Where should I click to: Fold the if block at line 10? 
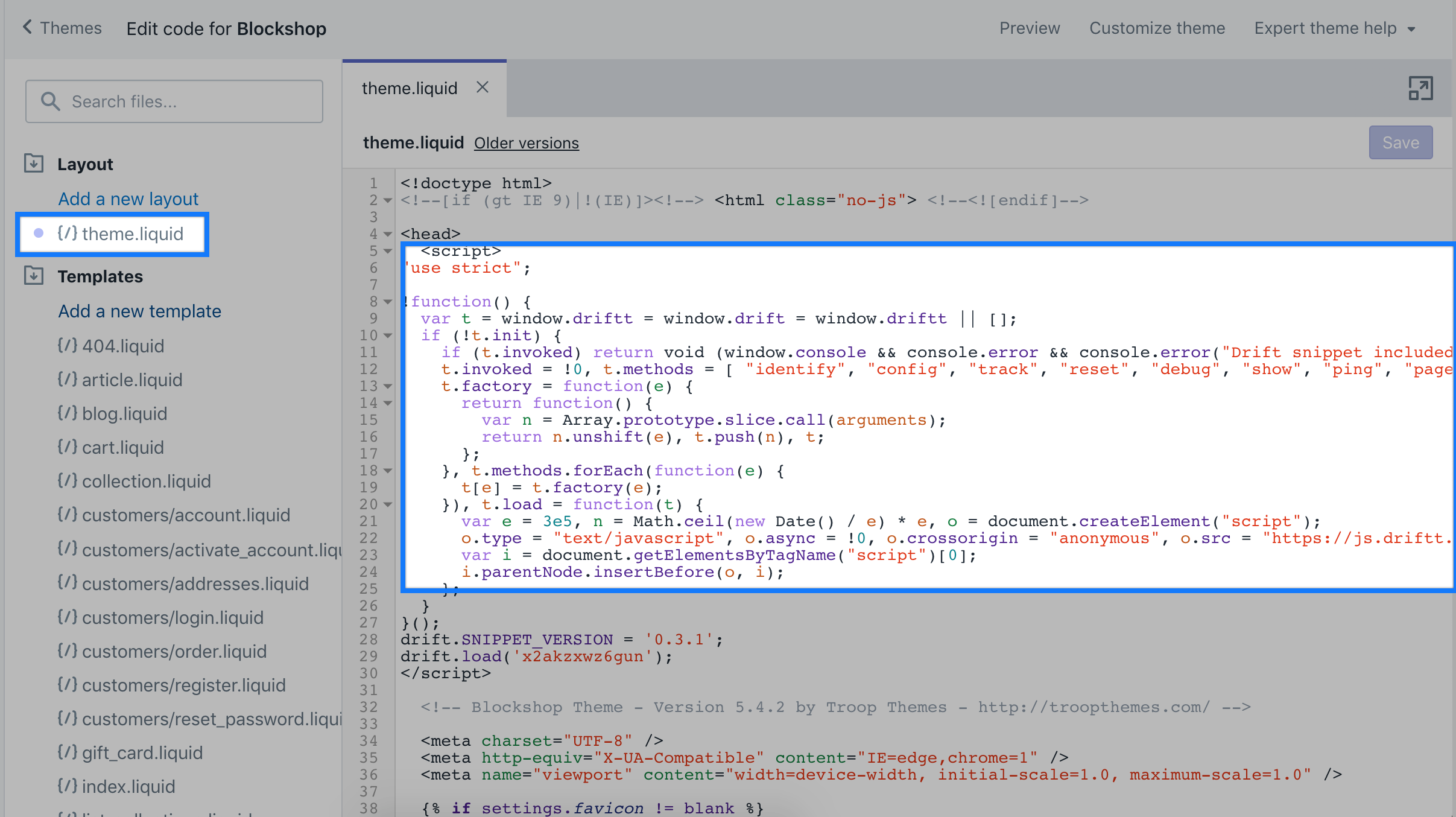388,335
